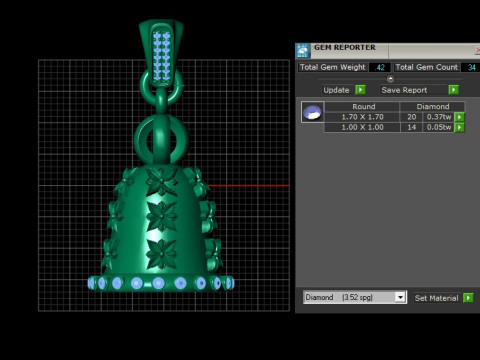Viewport: 480px width, 360px height.
Task: Click the Total Gem Weight label
Action: (333, 67)
